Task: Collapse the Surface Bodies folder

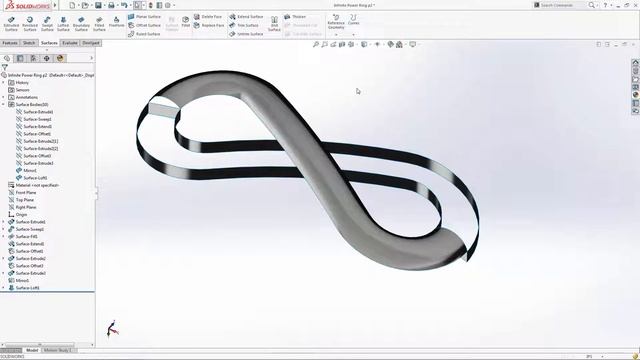Action: pos(4,104)
